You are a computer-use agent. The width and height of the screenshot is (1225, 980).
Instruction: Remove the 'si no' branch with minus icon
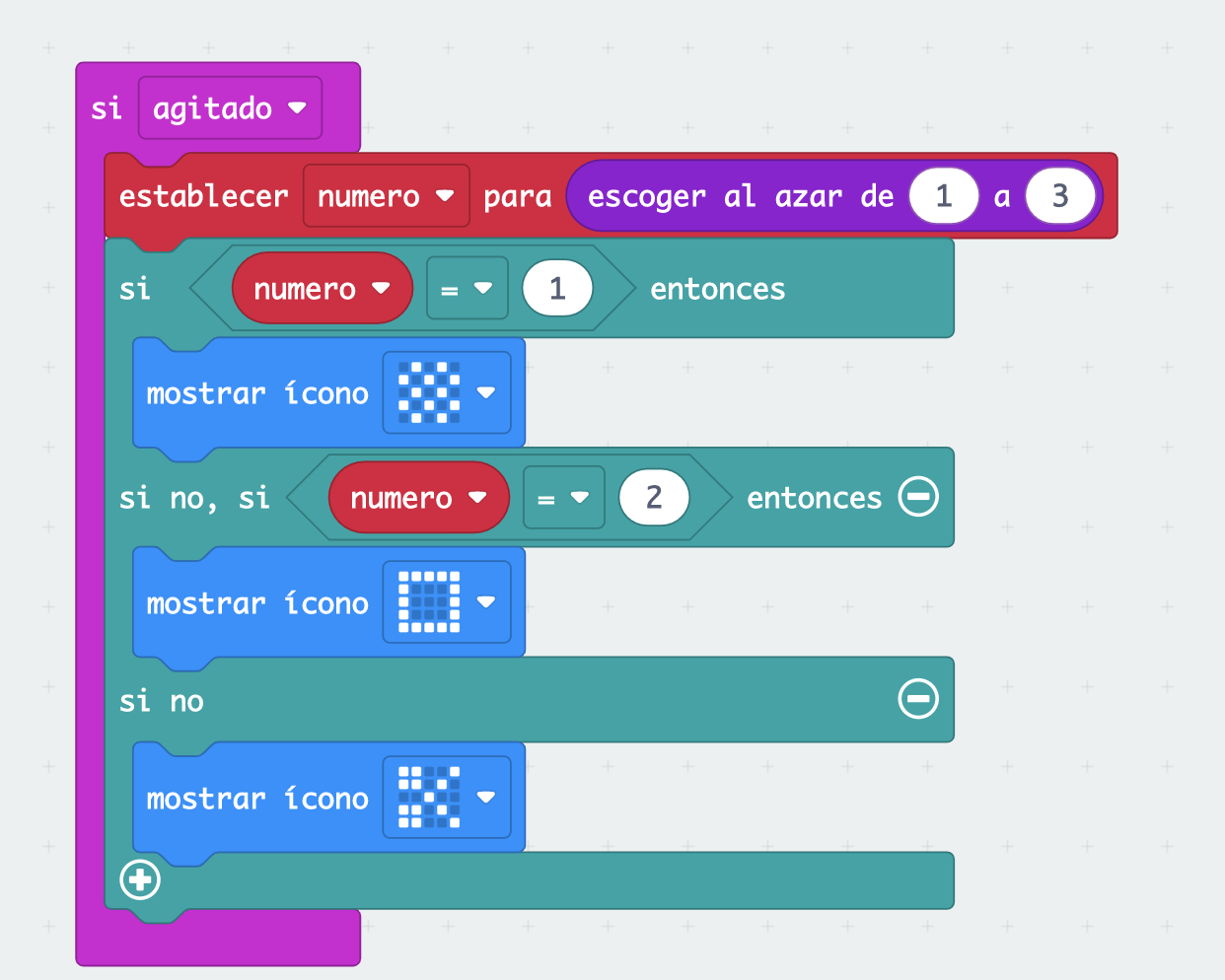[x=918, y=699]
